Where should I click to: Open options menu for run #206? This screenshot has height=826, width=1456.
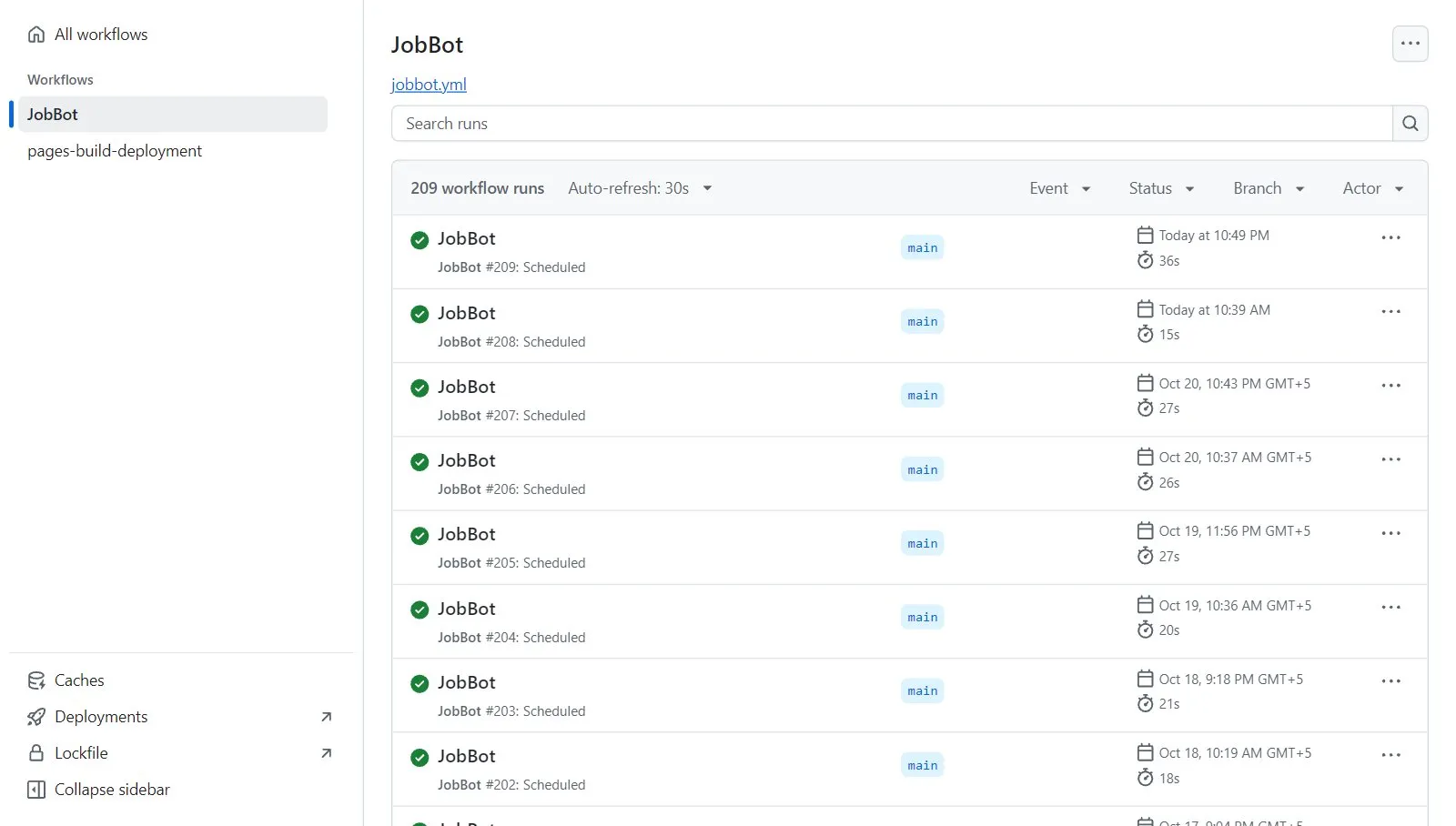[x=1390, y=459]
